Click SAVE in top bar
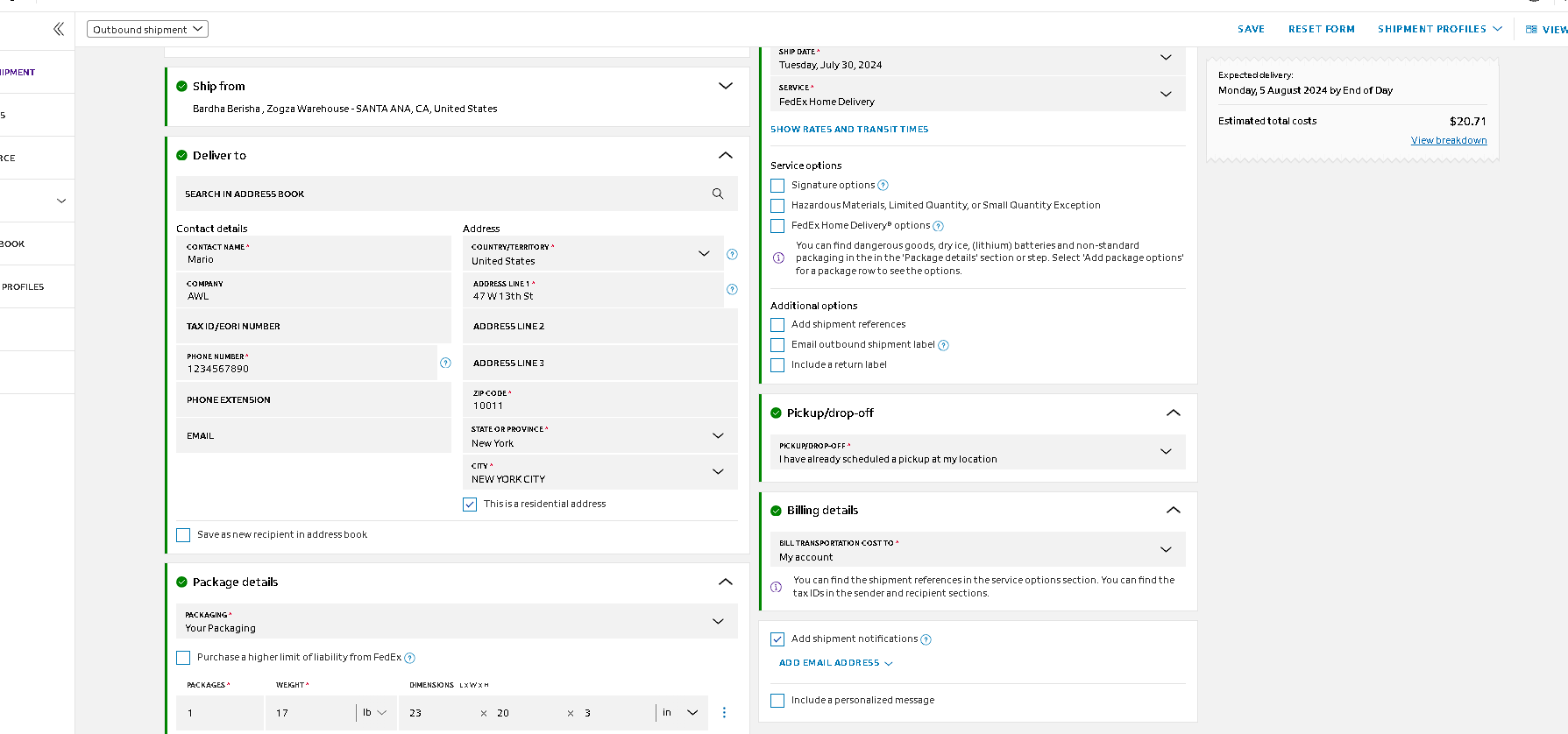Image resolution: width=1568 pixels, height=734 pixels. pyautogui.click(x=1251, y=29)
